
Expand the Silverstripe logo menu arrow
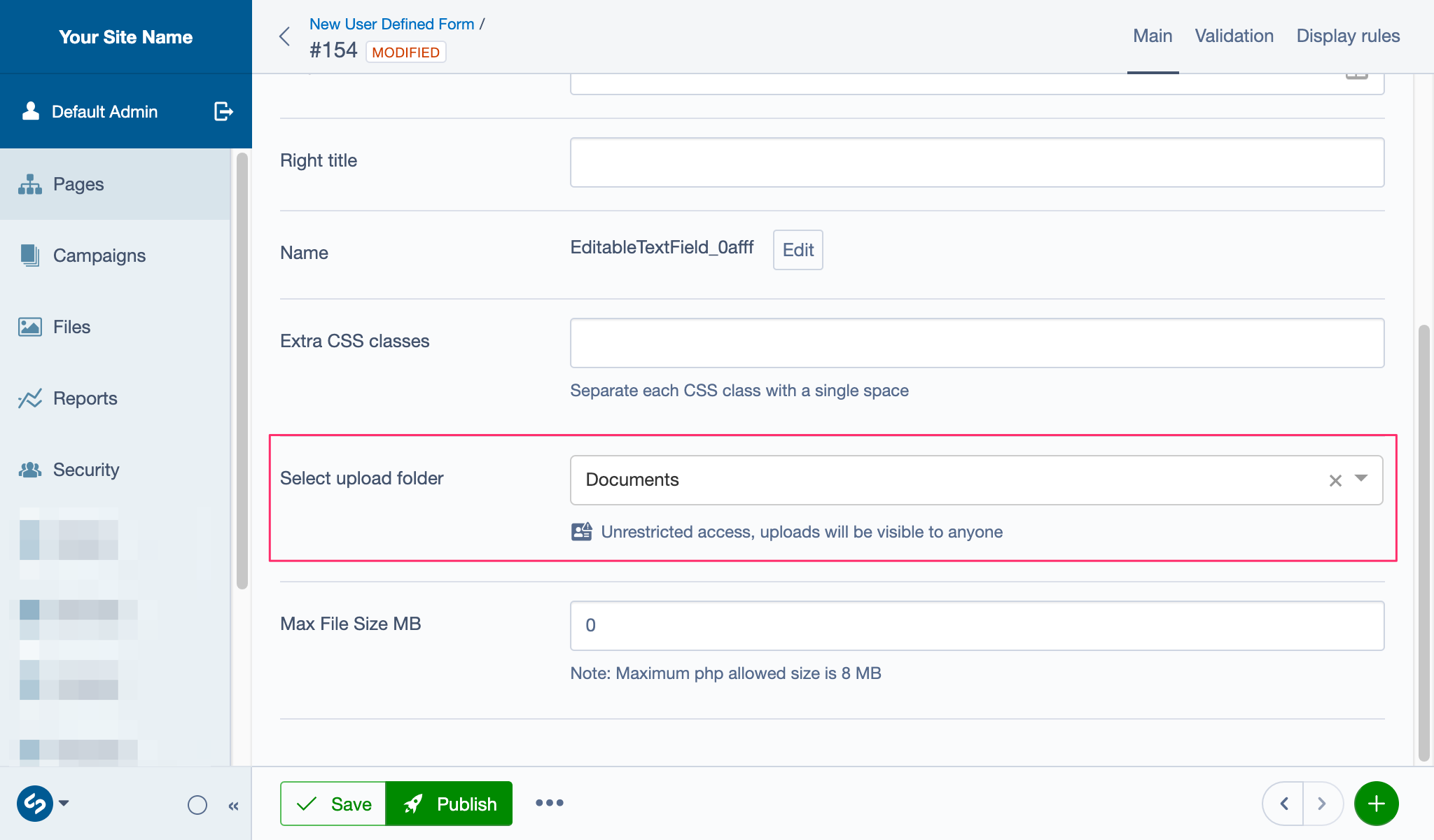(64, 804)
